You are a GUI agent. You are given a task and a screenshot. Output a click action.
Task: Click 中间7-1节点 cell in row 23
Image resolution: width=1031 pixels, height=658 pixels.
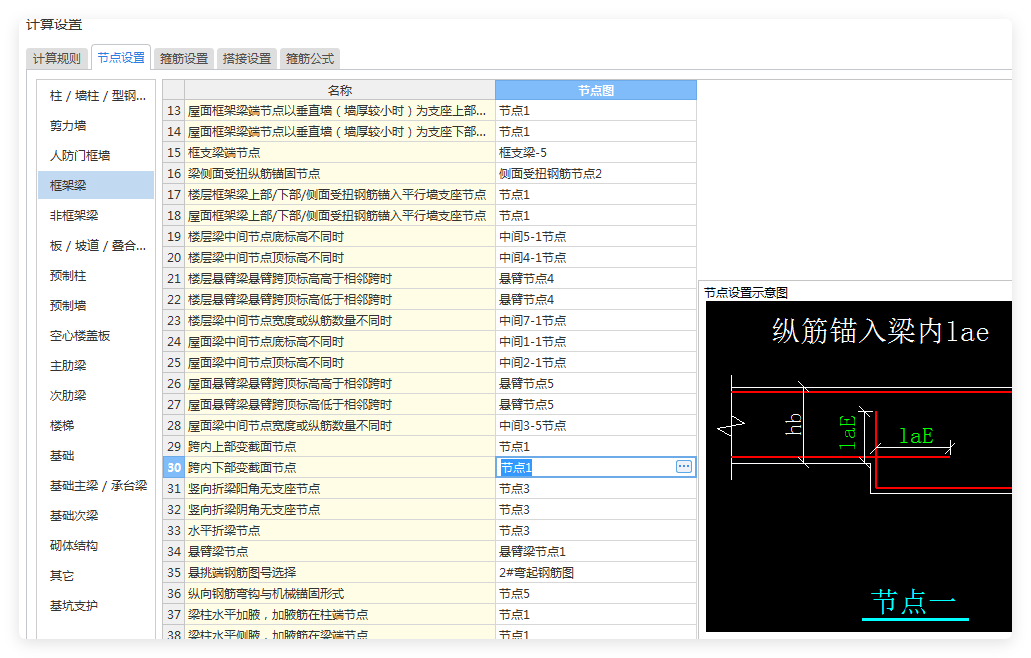tap(596, 321)
